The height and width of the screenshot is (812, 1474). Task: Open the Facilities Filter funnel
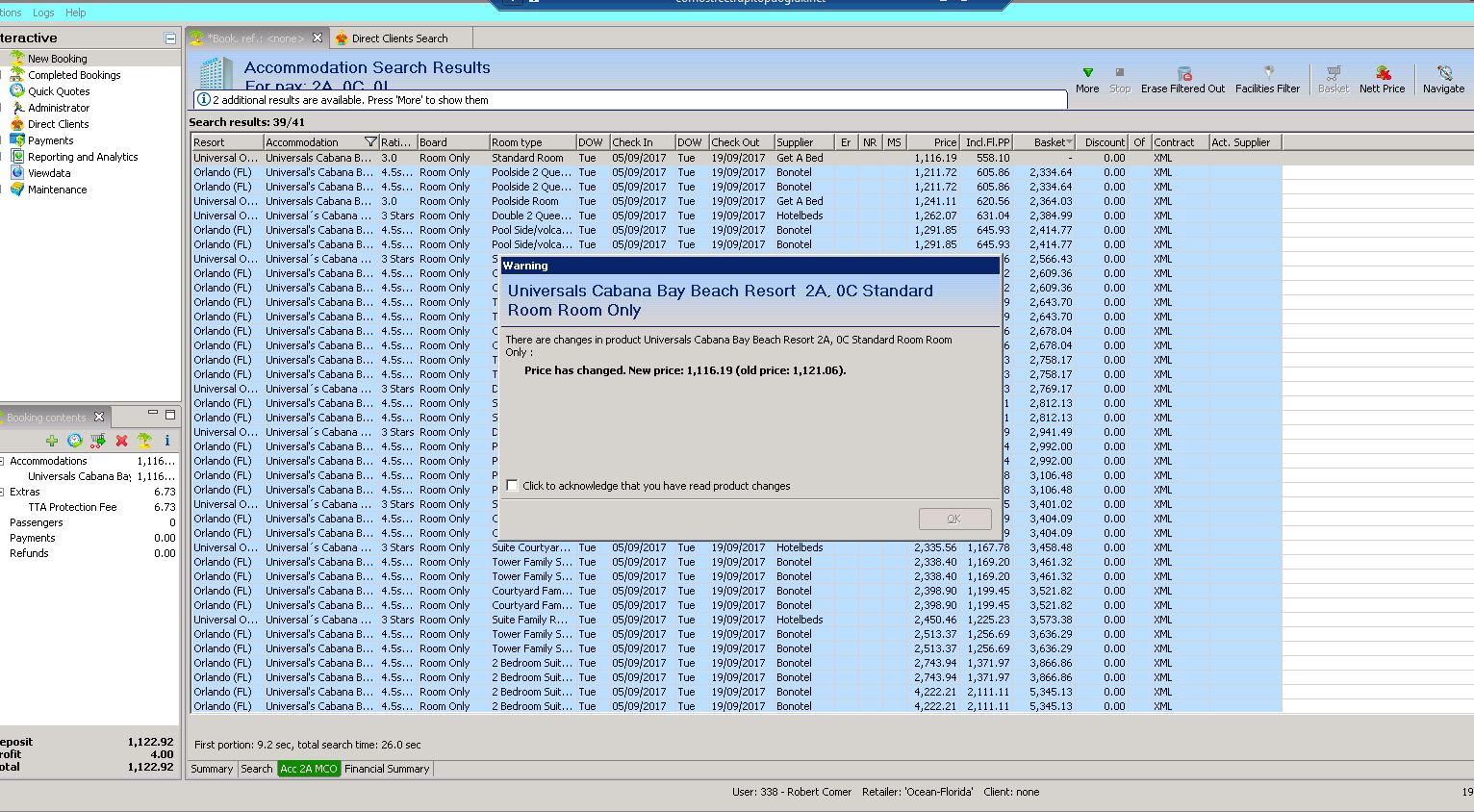point(1267,74)
